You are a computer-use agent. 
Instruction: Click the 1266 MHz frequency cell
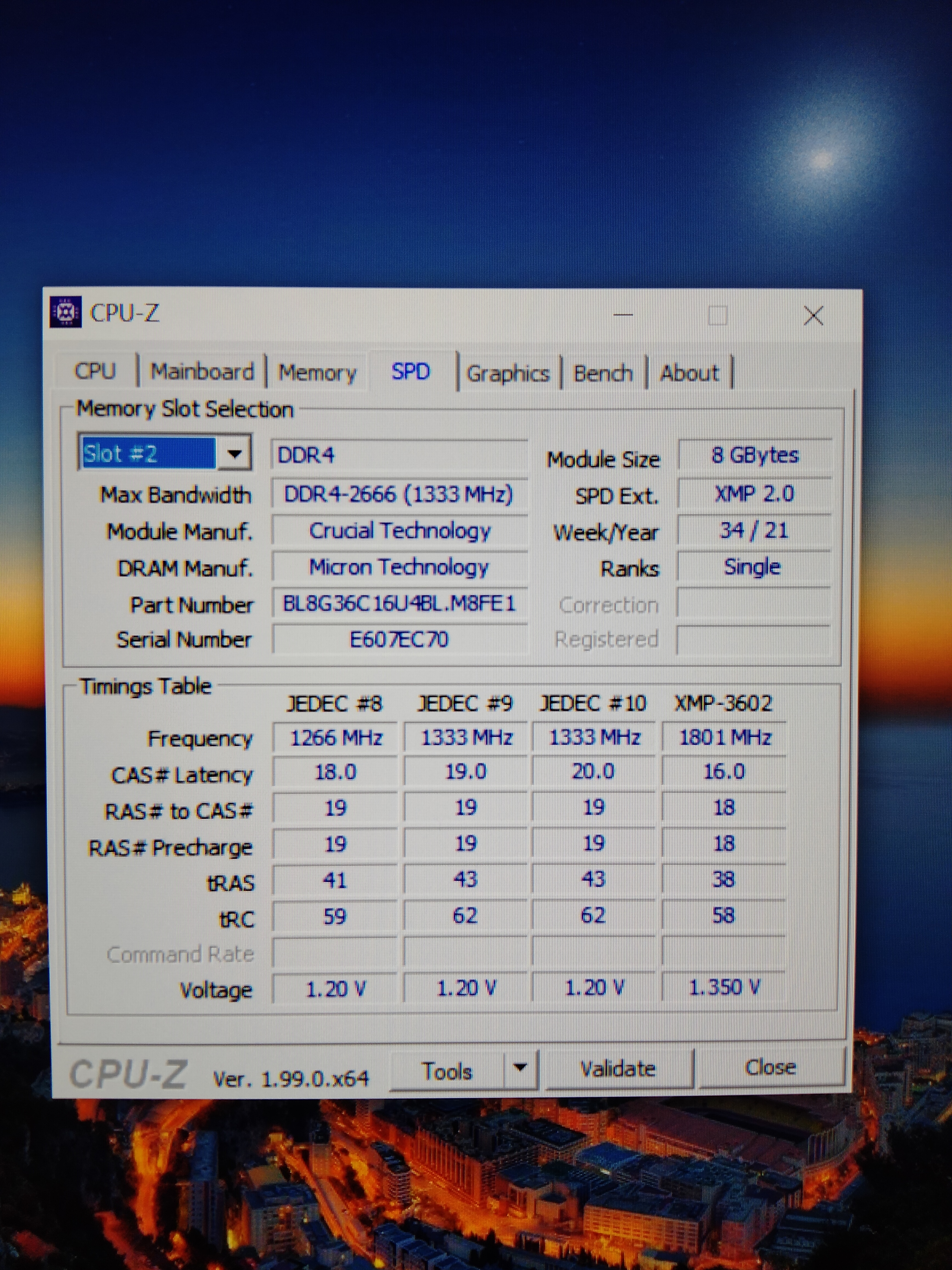click(x=335, y=737)
